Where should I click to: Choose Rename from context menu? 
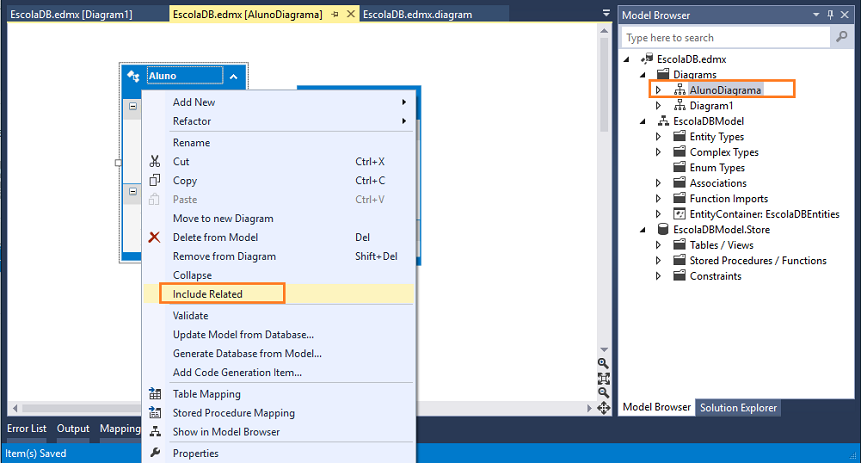pos(278,142)
